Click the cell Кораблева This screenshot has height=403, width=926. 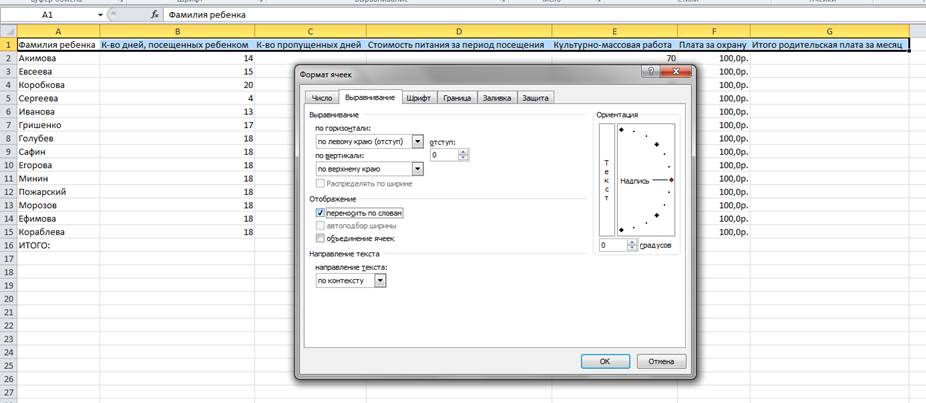(58, 232)
